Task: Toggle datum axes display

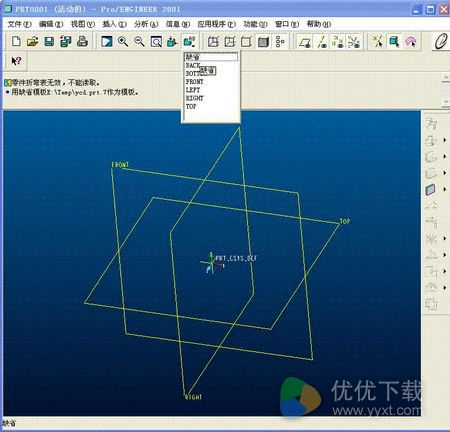Action: pos(322,42)
